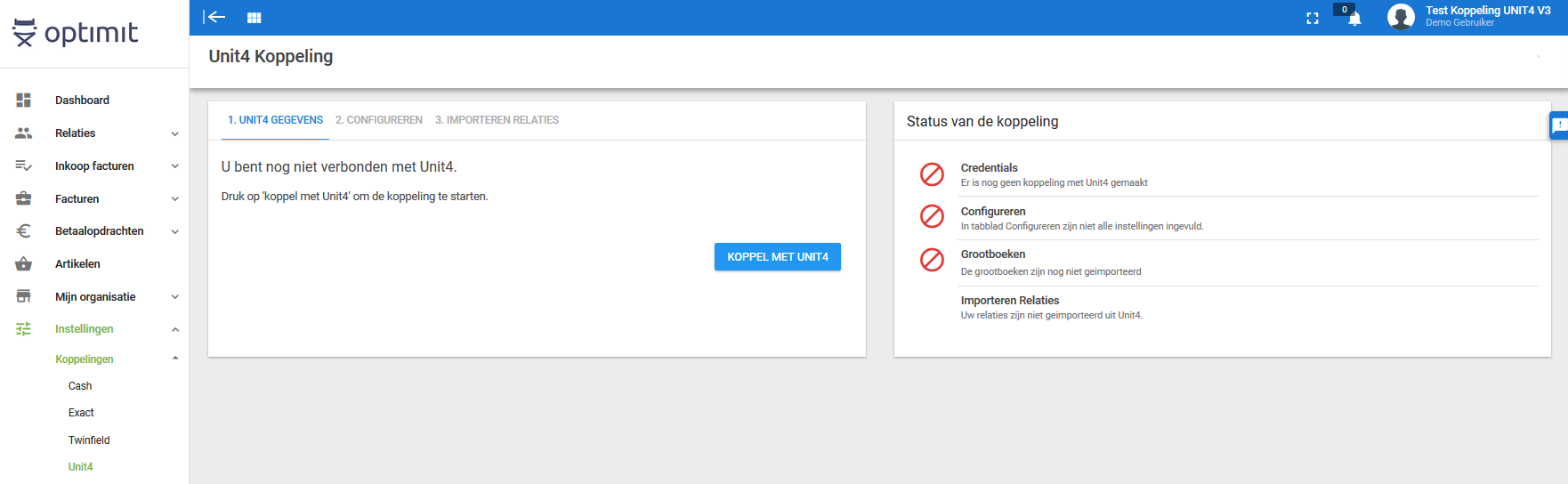Expand the Inkoop facturen chevron

[x=175, y=166]
